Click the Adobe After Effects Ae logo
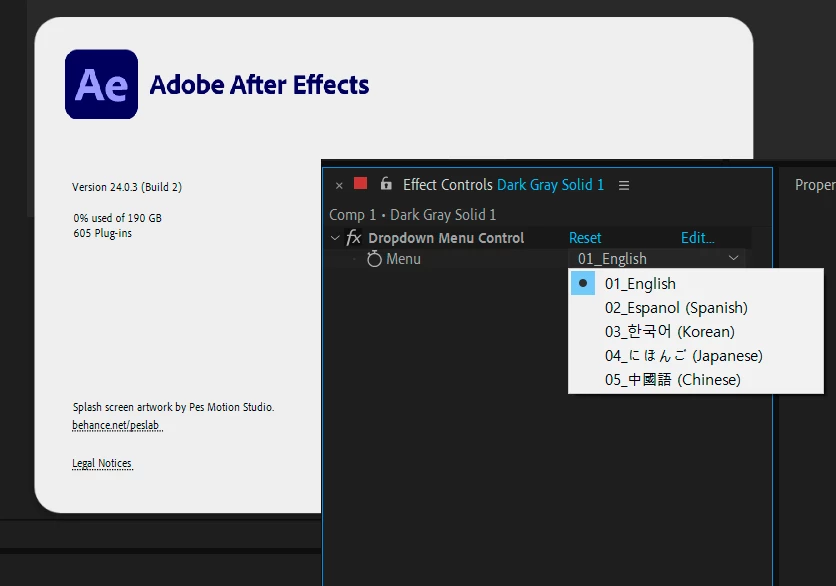This screenshot has width=836, height=586. pyautogui.click(x=101, y=84)
